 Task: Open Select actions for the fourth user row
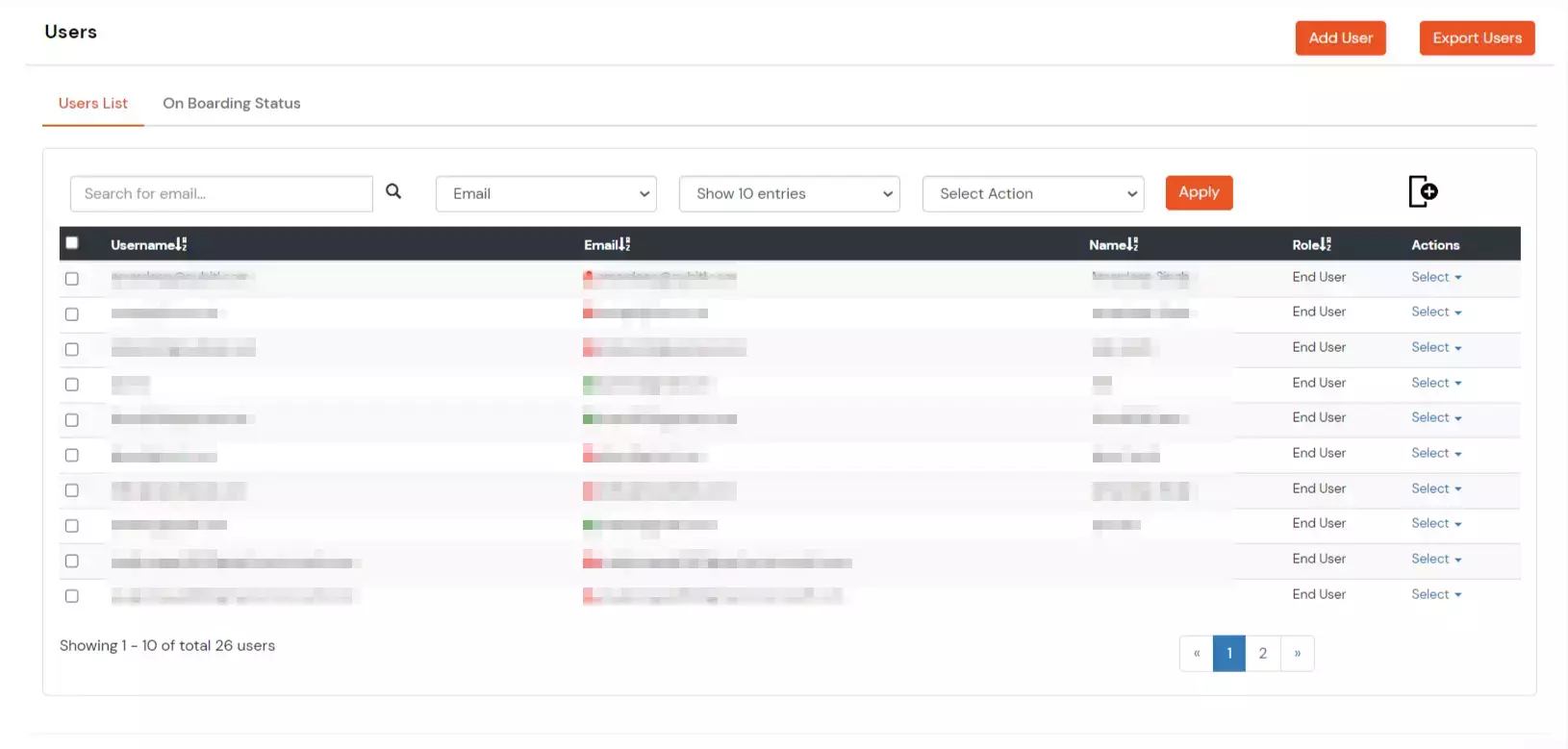tap(1436, 383)
